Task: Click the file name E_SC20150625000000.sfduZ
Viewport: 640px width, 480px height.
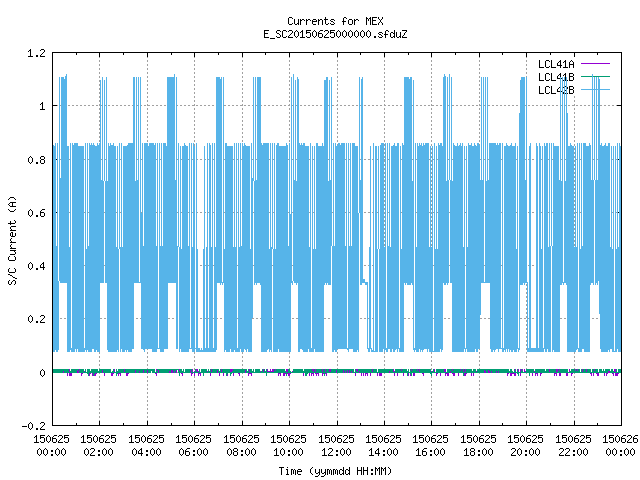Action: pyautogui.click(x=335, y=34)
